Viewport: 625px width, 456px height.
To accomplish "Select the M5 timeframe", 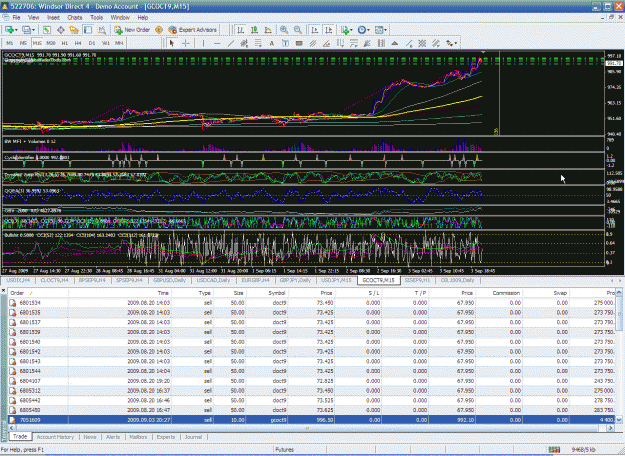I will click(x=23, y=43).
